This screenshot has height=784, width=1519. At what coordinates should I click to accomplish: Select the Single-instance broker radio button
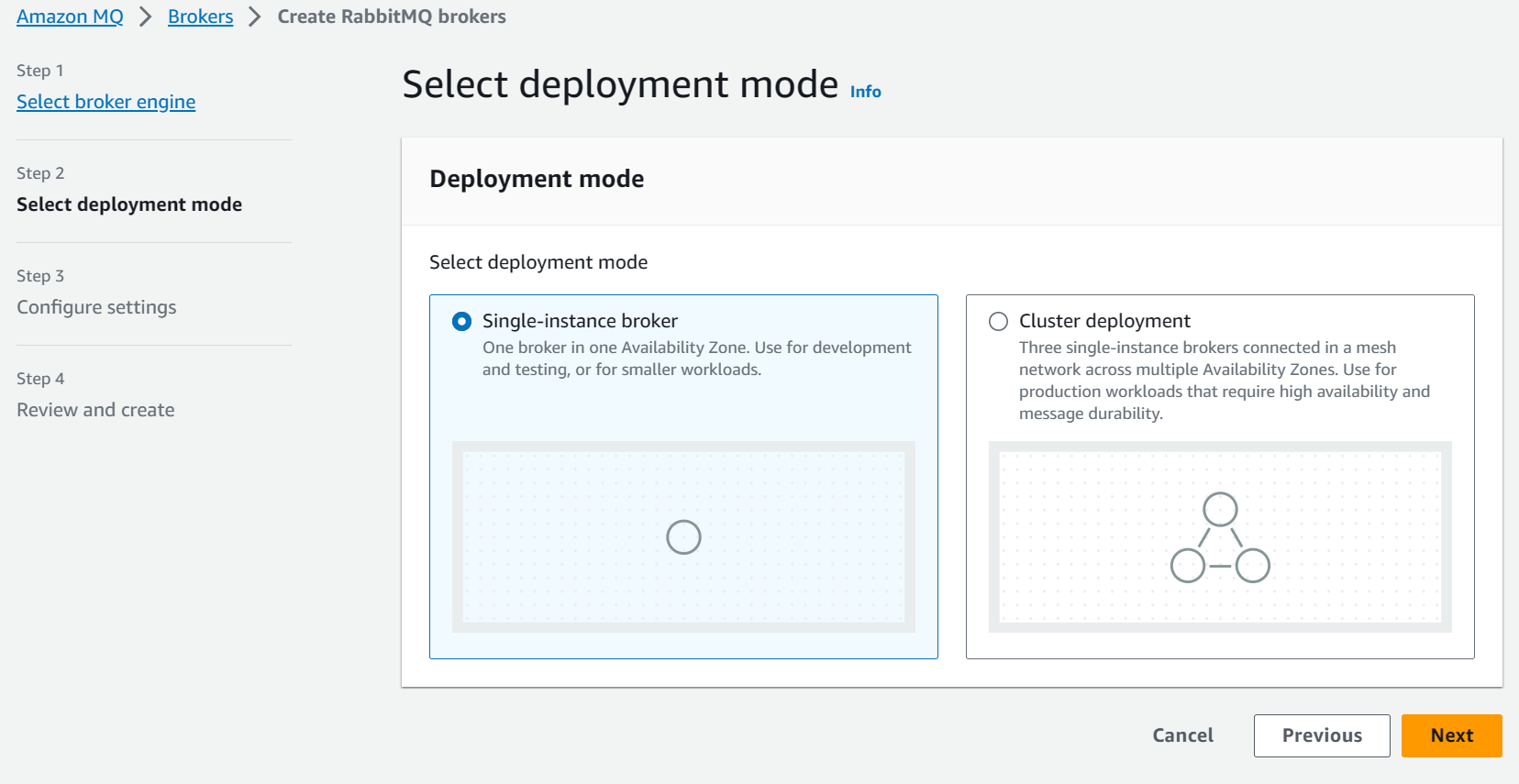pos(462,321)
